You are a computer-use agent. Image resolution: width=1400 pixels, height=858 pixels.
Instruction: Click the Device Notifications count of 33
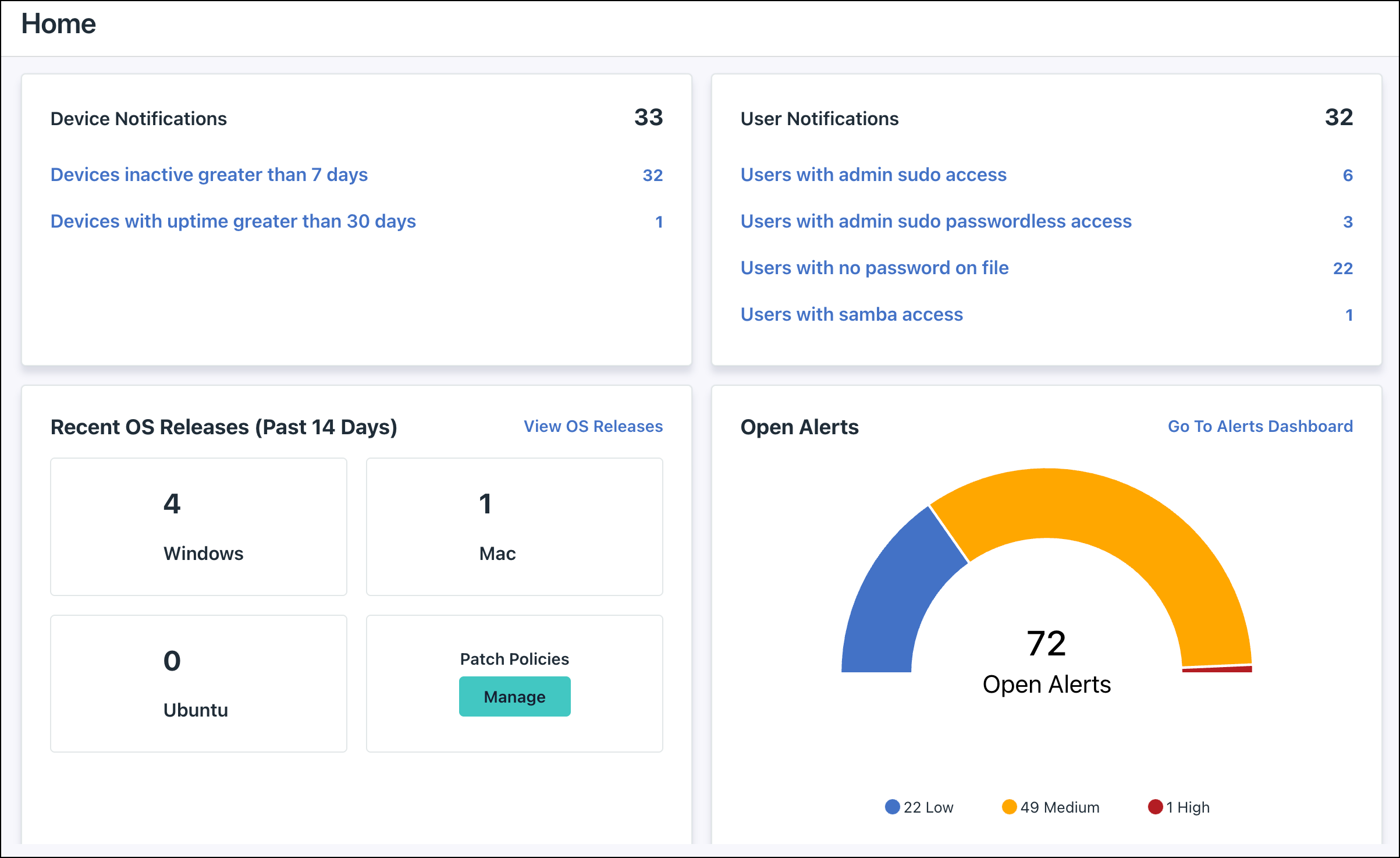pyautogui.click(x=649, y=118)
